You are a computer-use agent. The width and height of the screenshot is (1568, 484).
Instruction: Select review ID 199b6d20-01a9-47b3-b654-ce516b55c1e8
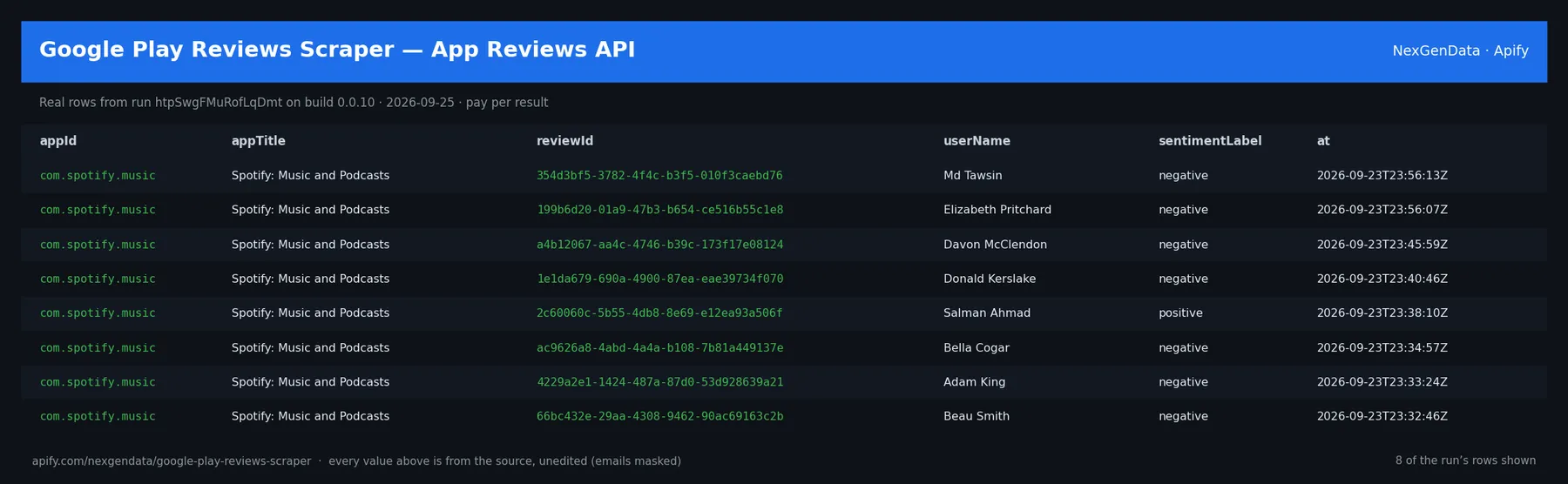[659, 210]
